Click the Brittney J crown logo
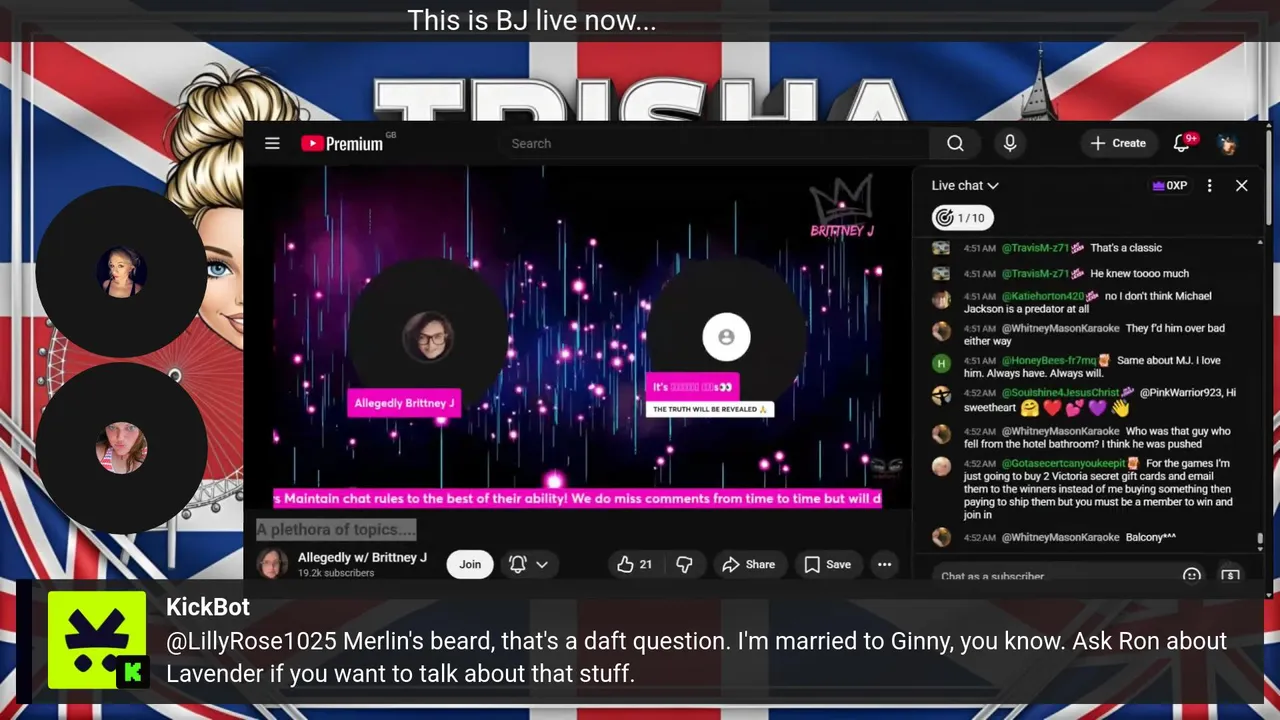The width and height of the screenshot is (1280, 720). (x=842, y=207)
